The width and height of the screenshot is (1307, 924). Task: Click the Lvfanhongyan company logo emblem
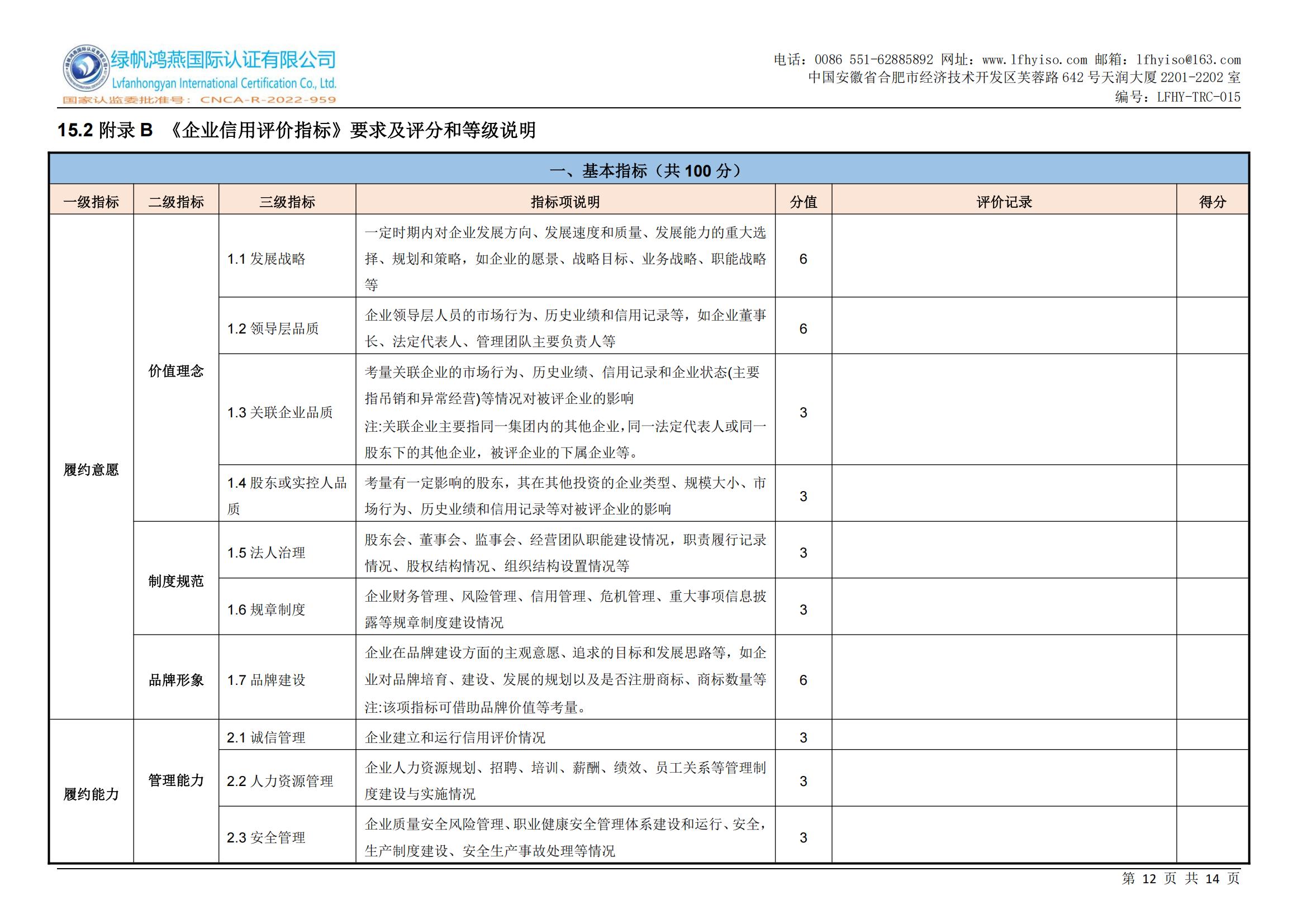click(x=85, y=68)
